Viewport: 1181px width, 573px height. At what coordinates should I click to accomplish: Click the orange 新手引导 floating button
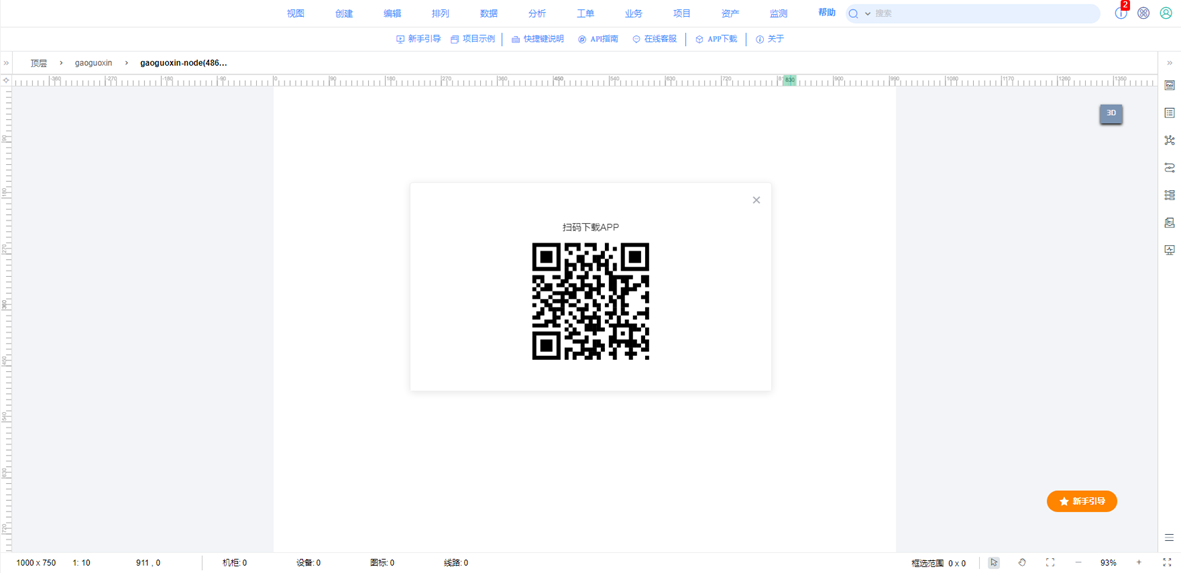pyautogui.click(x=1082, y=501)
